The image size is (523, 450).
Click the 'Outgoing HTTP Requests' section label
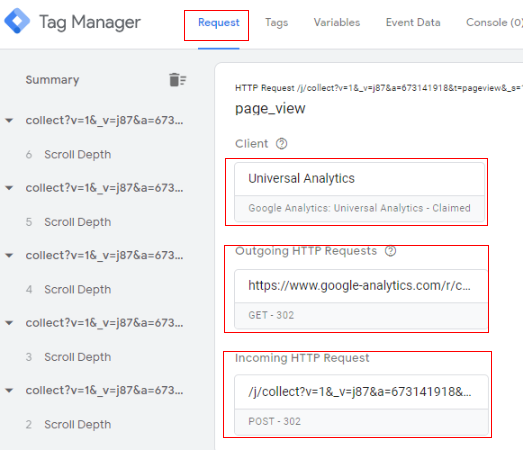pyautogui.click(x=306, y=251)
